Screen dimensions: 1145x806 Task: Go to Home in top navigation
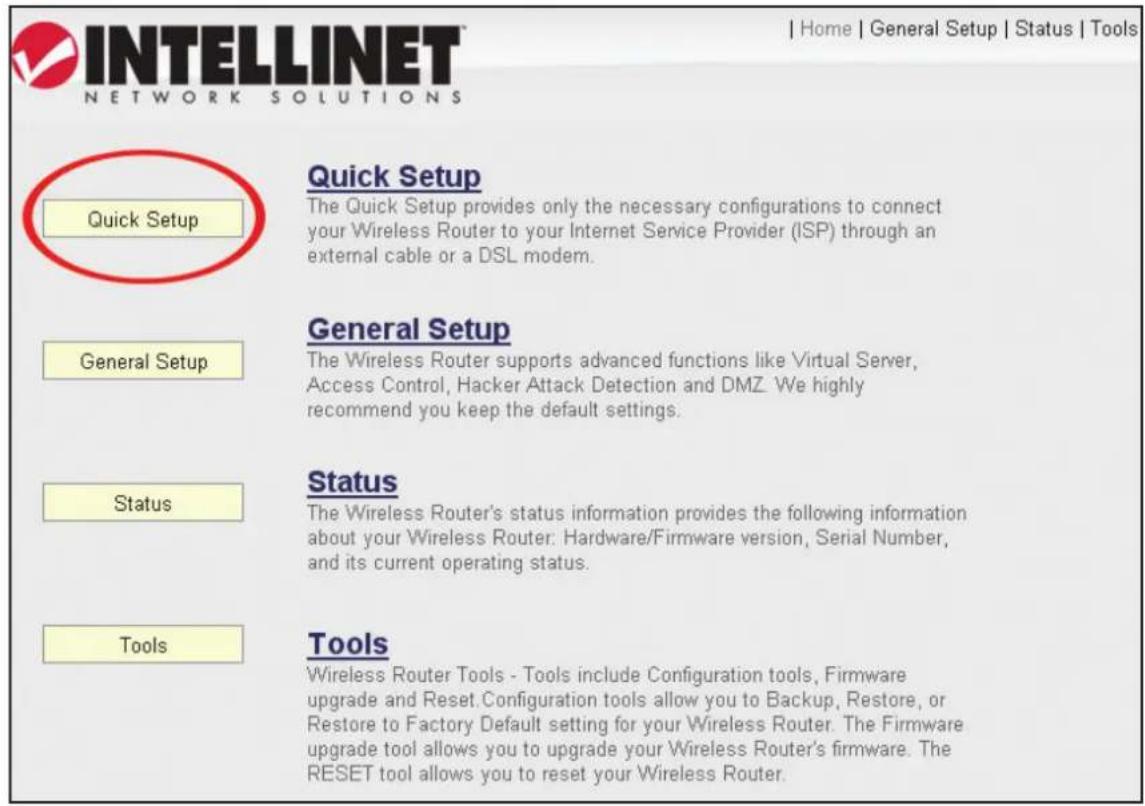pyautogui.click(x=826, y=29)
